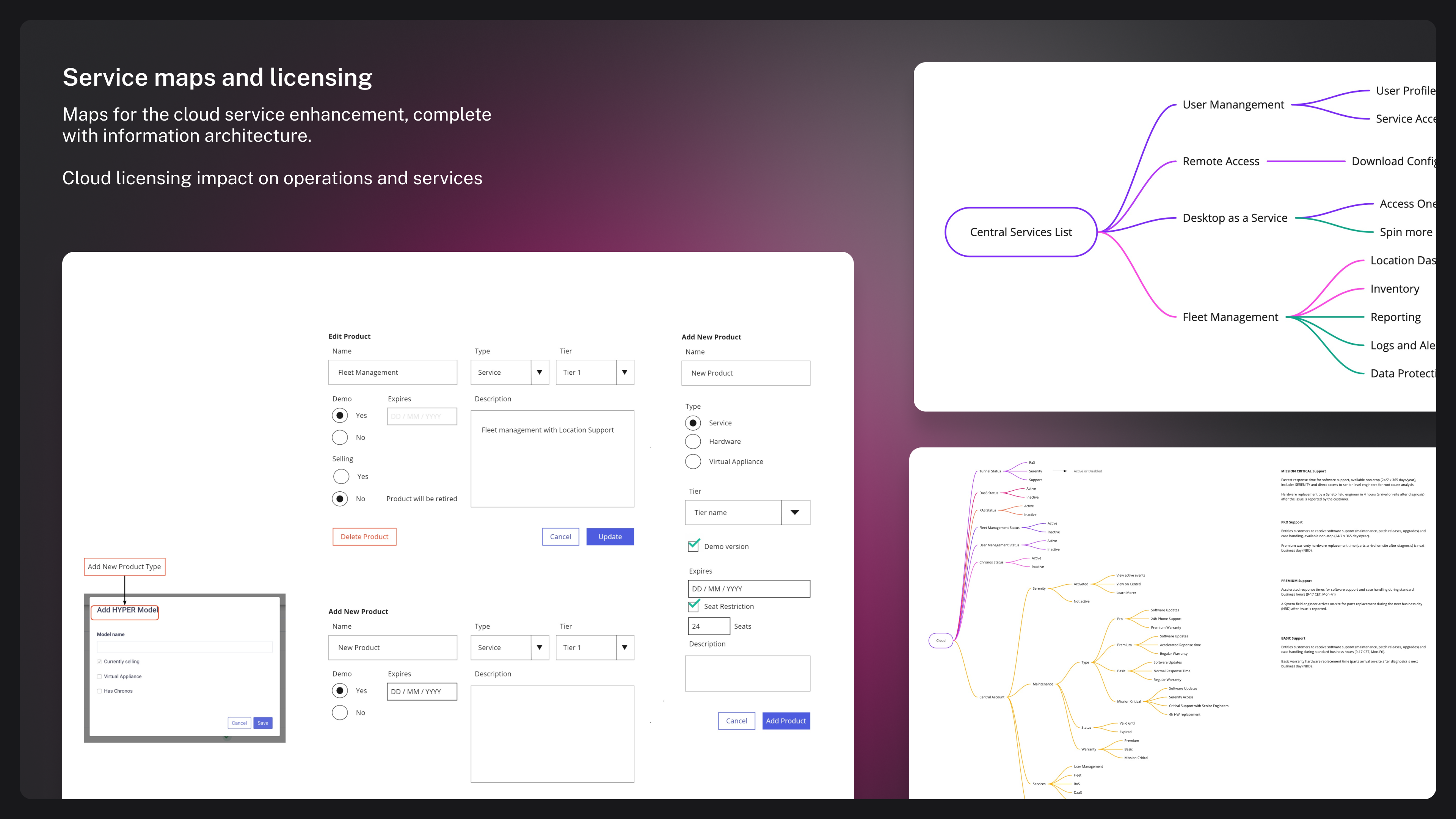Open Type dropdown arrow in Edit Product
This screenshot has height=819, width=1456.
[539, 372]
